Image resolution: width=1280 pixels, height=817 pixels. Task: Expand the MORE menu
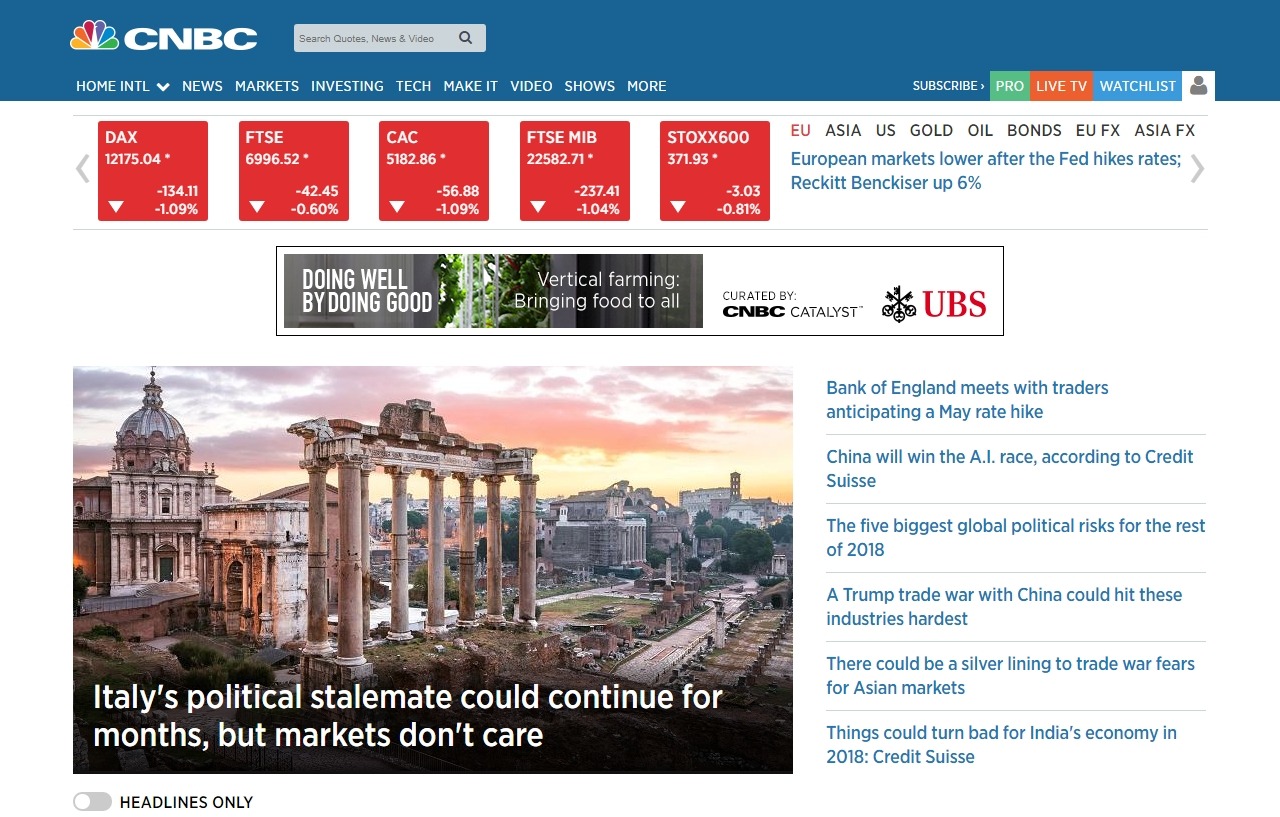(x=647, y=86)
